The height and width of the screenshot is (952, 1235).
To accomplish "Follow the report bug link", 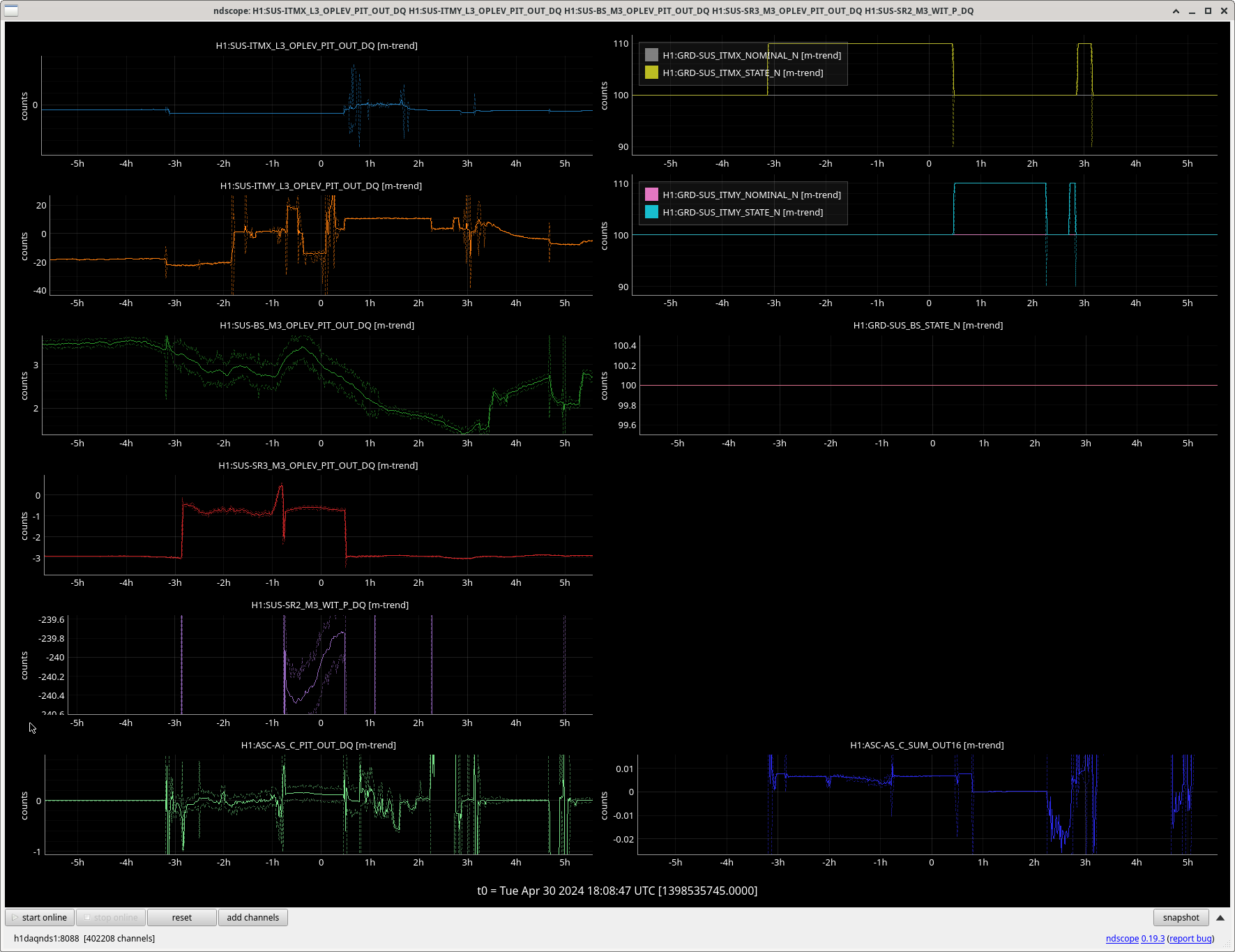I will click(x=1190, y=938).
